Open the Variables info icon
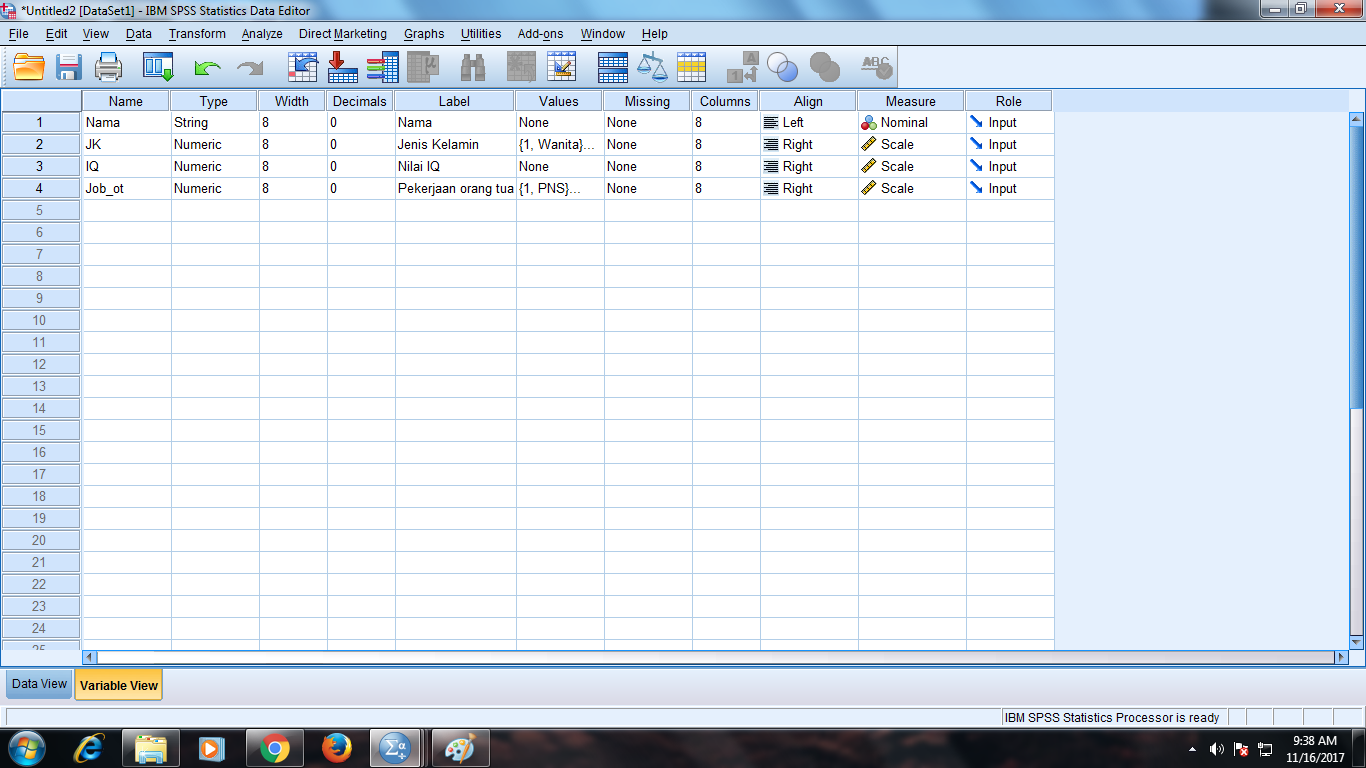This screenshot has width=1366, height=768. tap(382, 67)
